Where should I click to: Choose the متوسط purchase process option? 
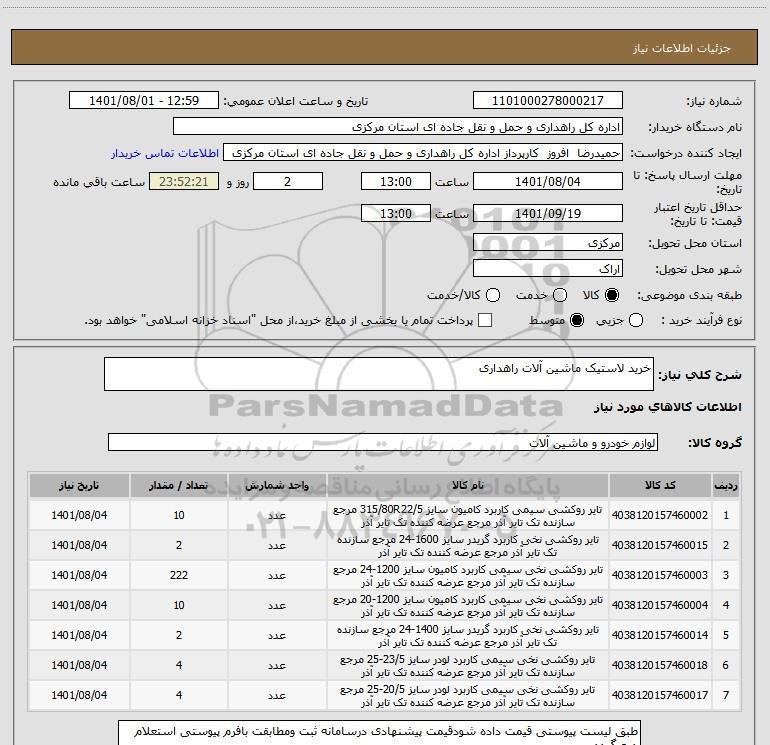(x=577, y=320)
